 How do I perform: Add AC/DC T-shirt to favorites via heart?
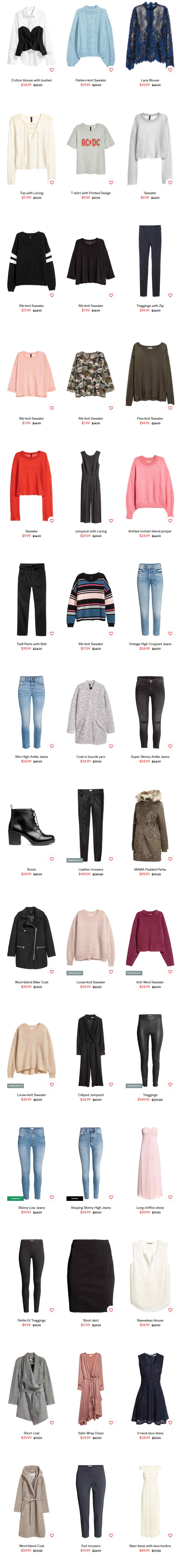[111, 183]
